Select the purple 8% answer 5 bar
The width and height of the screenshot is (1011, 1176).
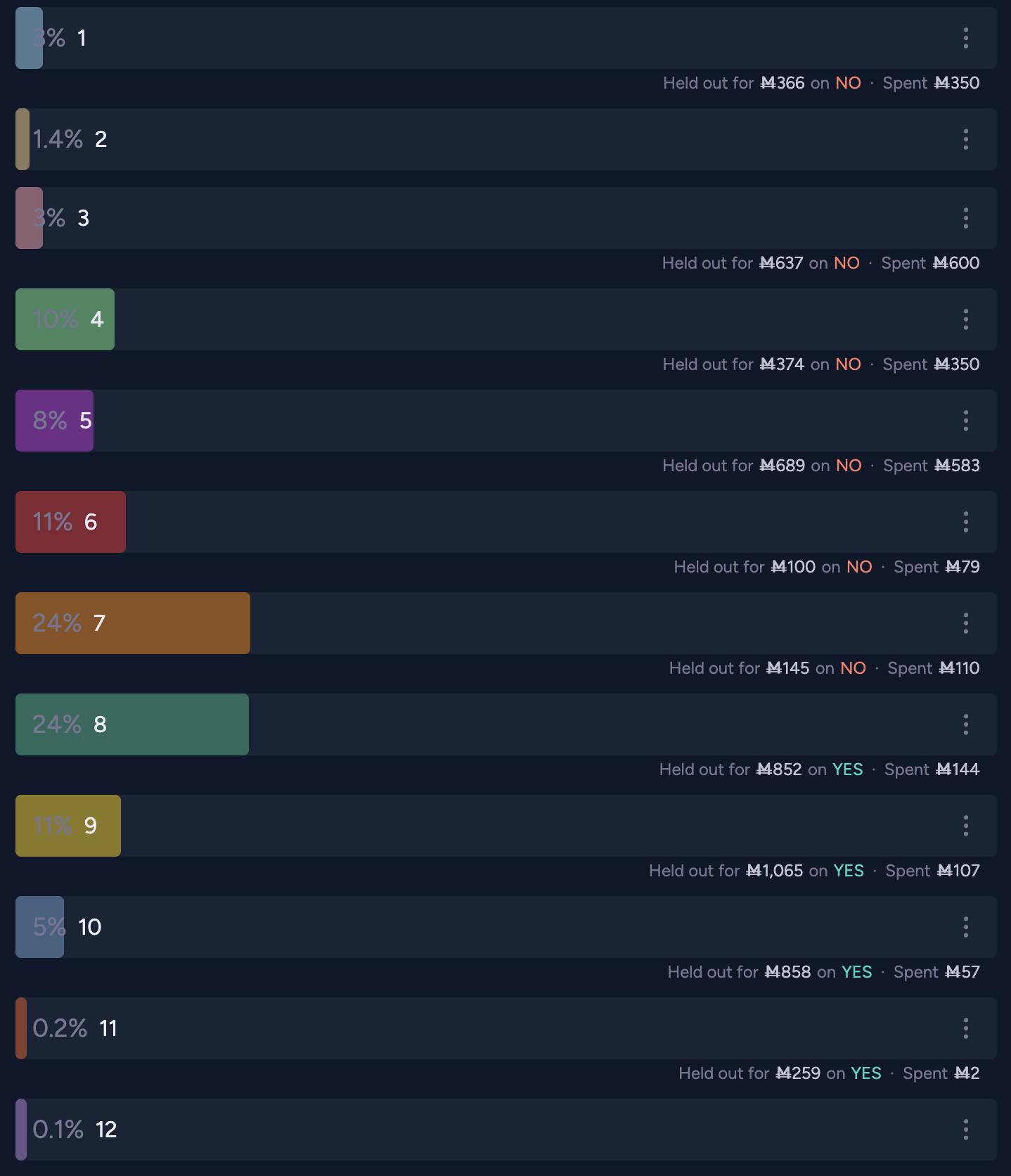click(506, 421)
